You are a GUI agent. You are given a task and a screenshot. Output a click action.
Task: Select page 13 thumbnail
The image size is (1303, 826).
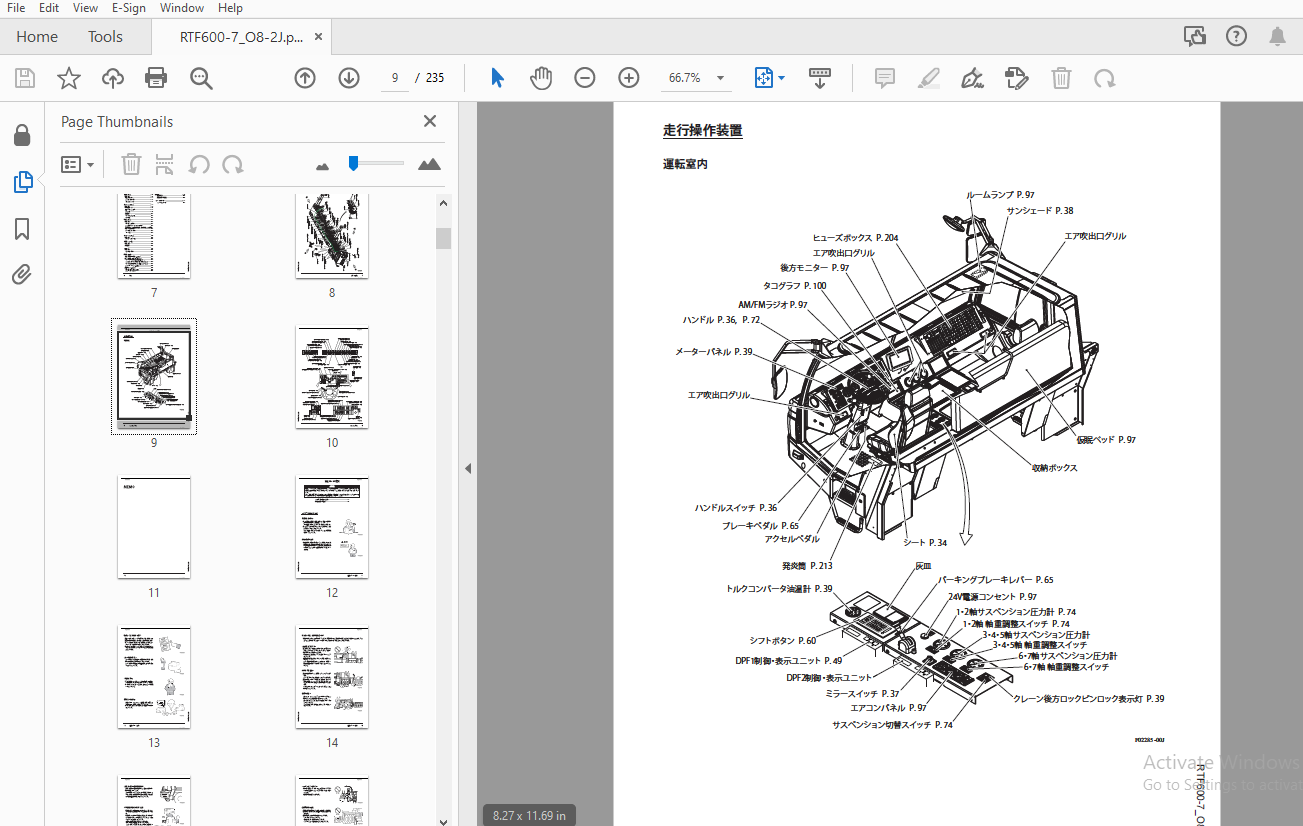[x=154, y=677]
